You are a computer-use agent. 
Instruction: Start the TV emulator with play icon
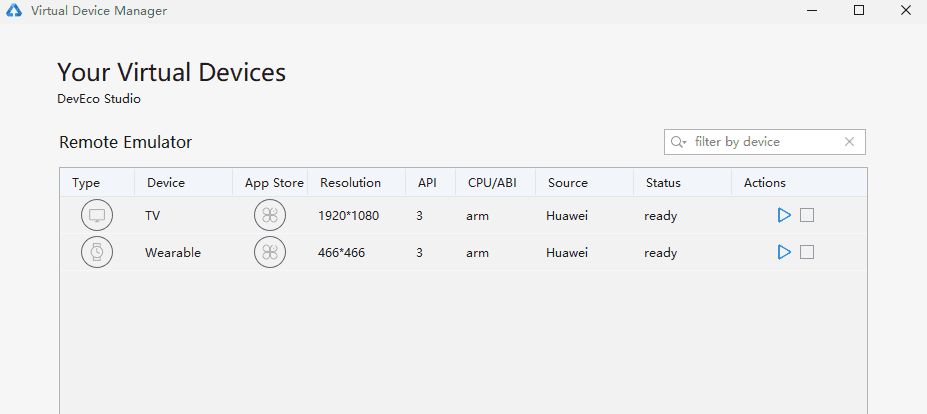(784, 215)
